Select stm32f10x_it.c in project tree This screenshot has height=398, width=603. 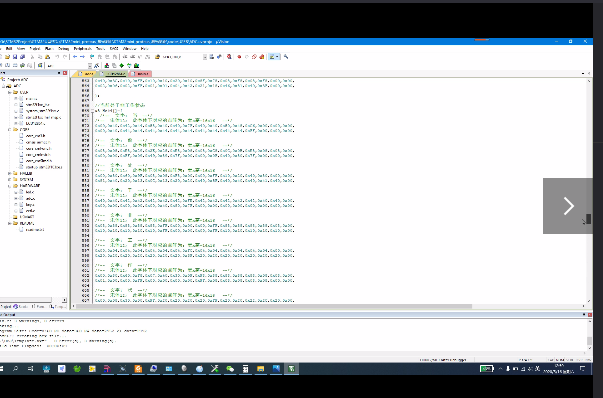[x=37, y=105]
